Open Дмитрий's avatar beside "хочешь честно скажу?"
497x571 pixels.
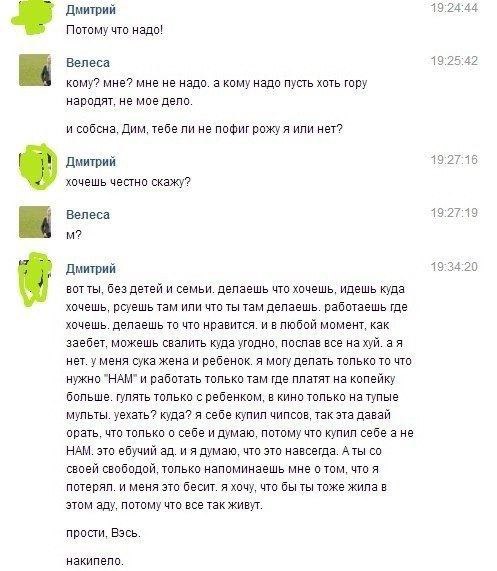coord(38,166)
